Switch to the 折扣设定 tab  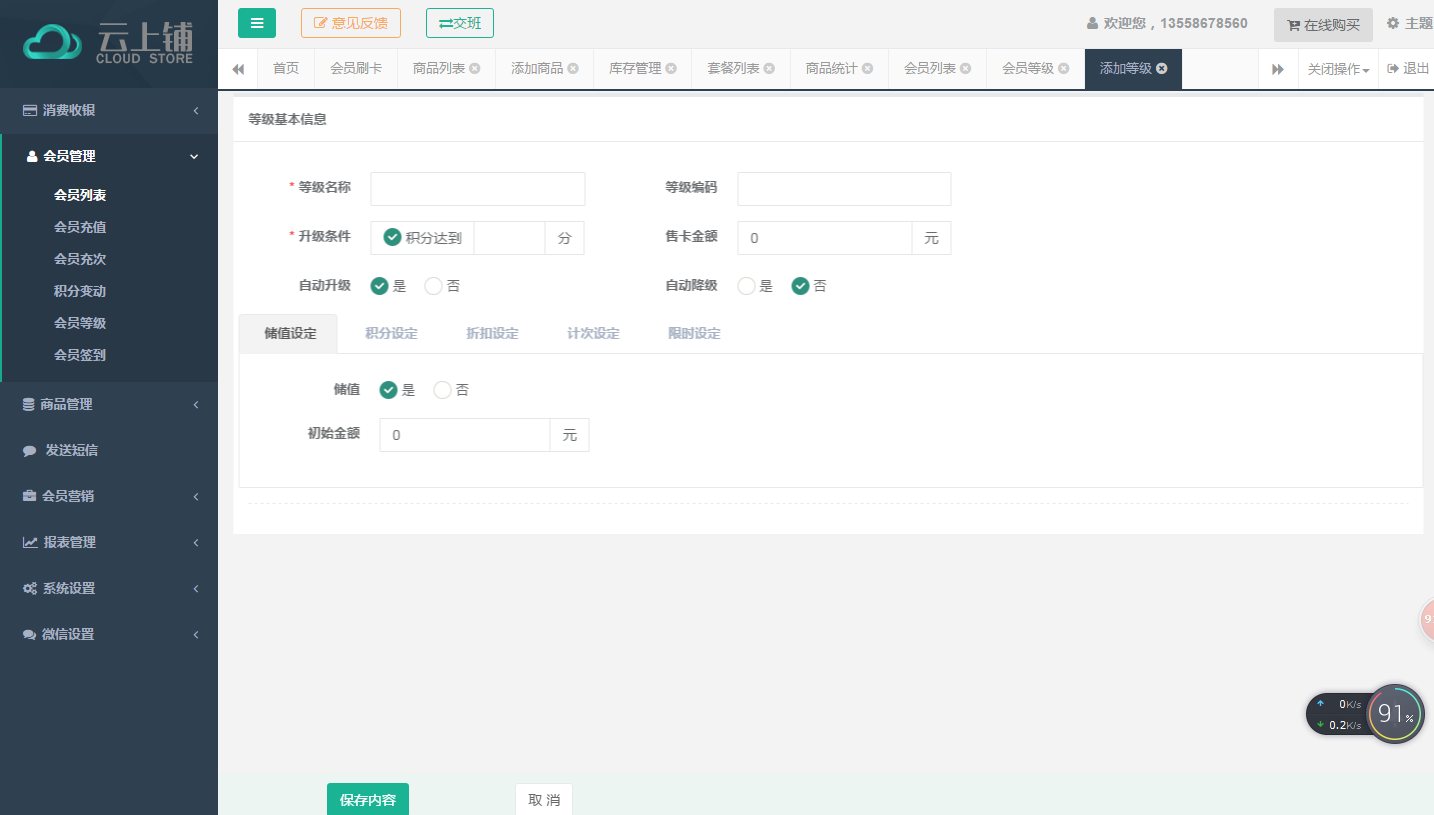(492, 334)
